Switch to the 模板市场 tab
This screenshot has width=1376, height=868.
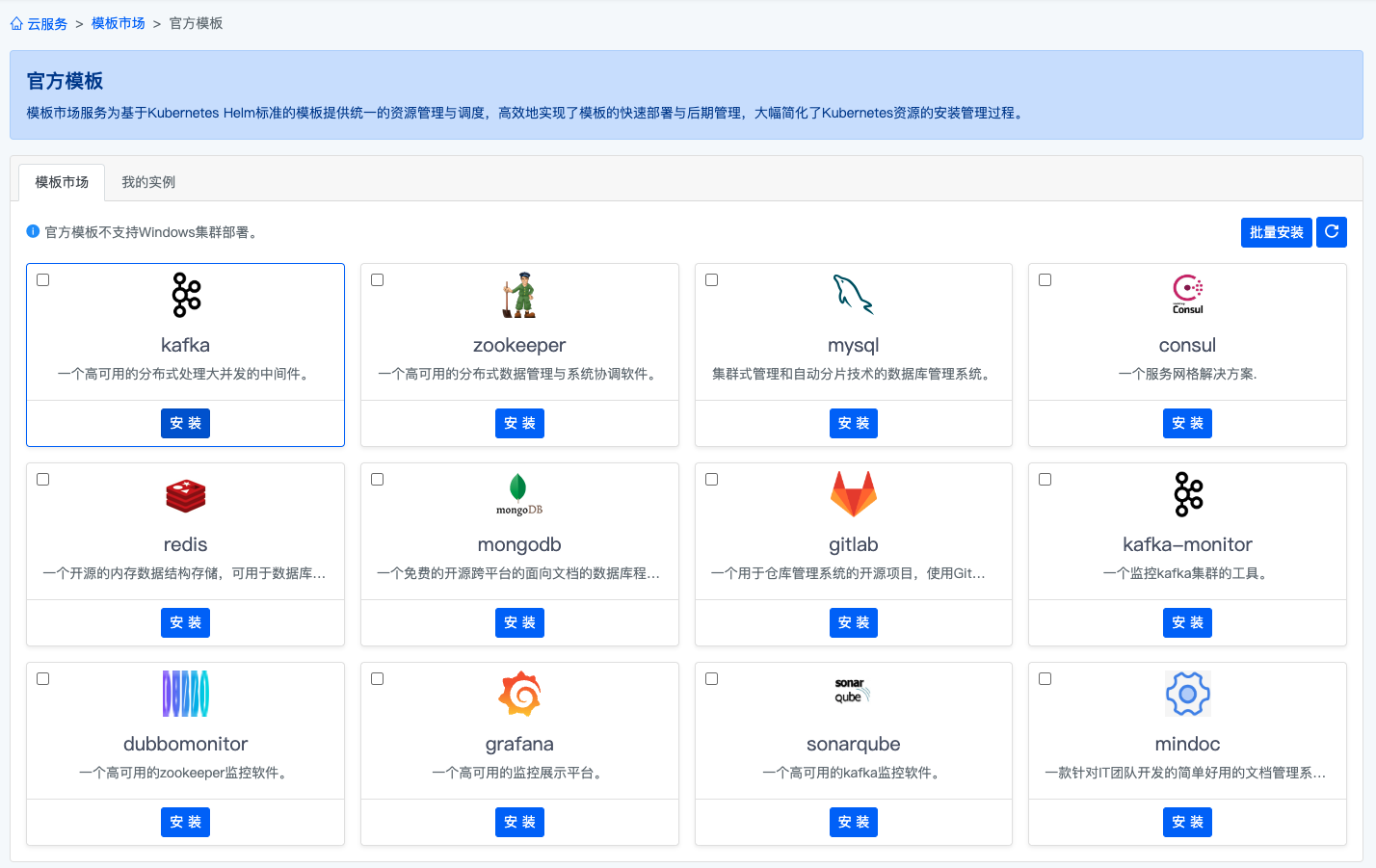point(62,182)
